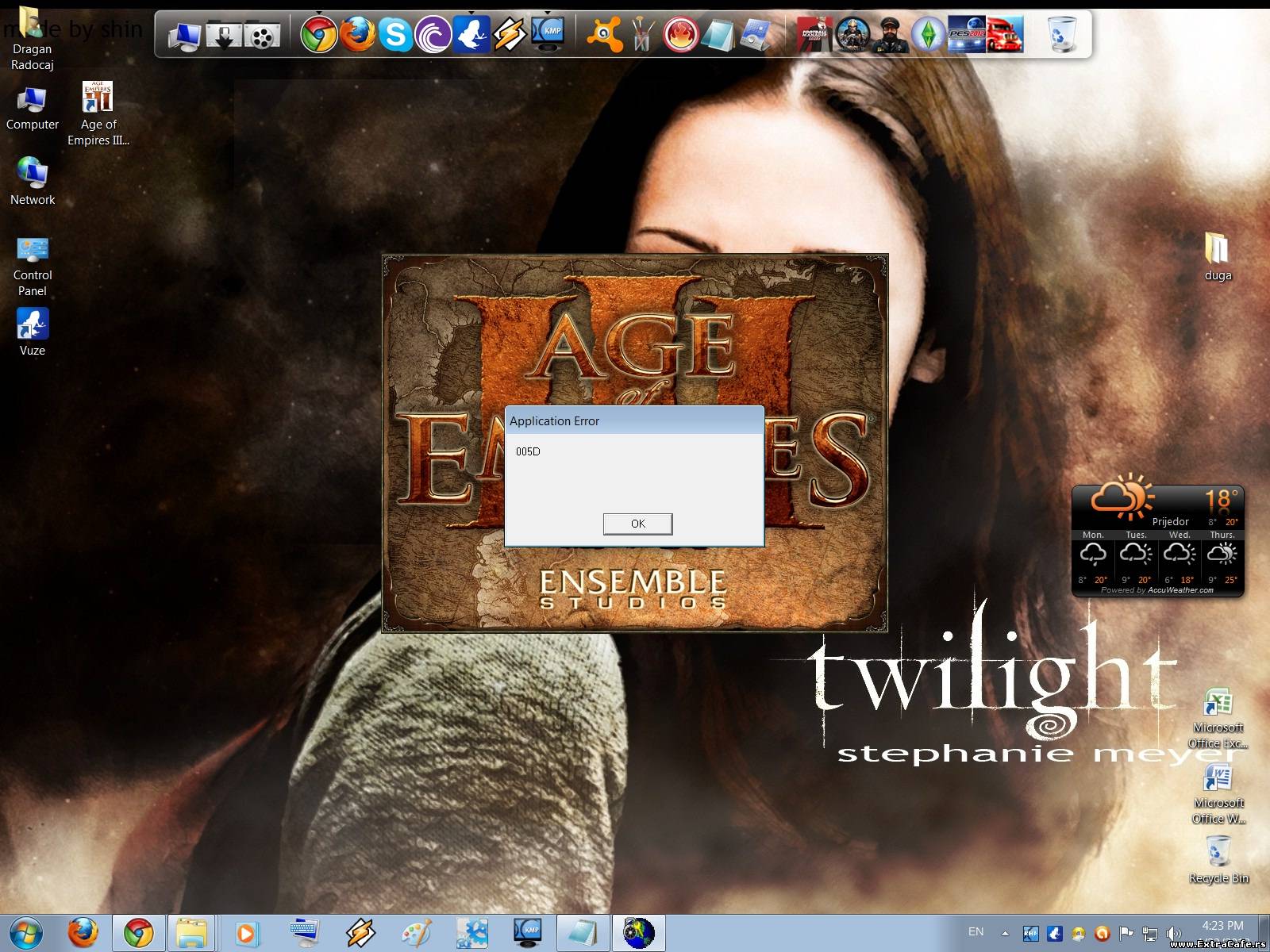Launch Firefox from the top dock
The height and width of the screenshot is (952, 1270).
coord(358,35)
